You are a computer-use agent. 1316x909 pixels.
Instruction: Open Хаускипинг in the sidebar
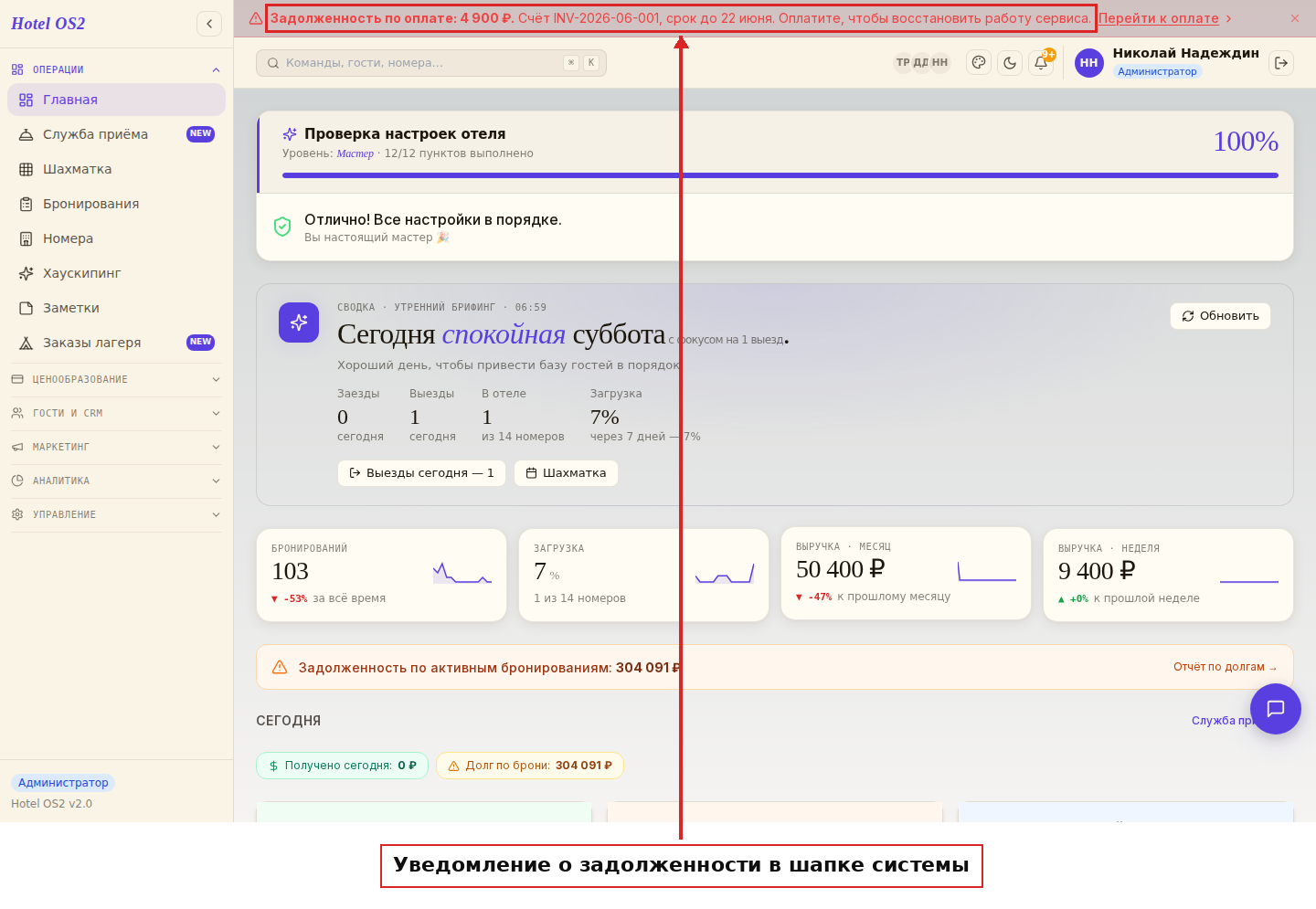click(x=116, y=273)
